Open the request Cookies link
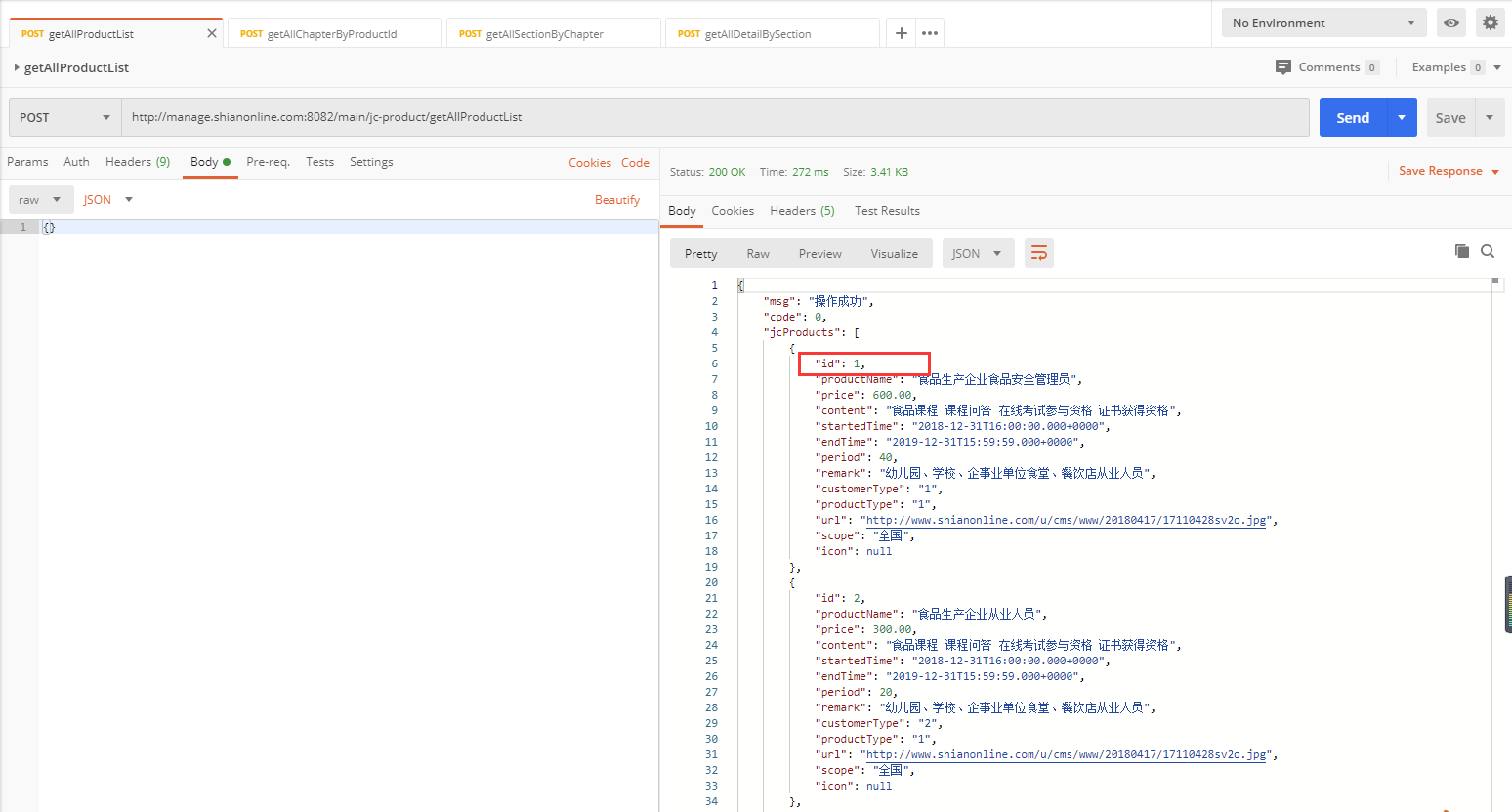The image size is (1512, 812). click(590, 163)
